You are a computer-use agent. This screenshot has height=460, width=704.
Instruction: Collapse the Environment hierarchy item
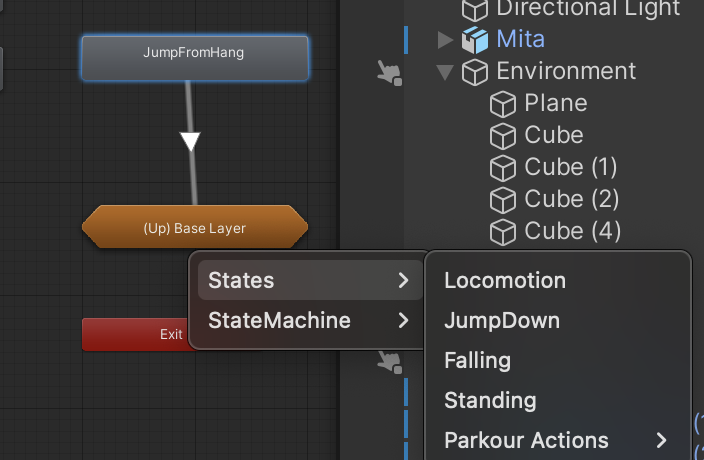[446, 72]
